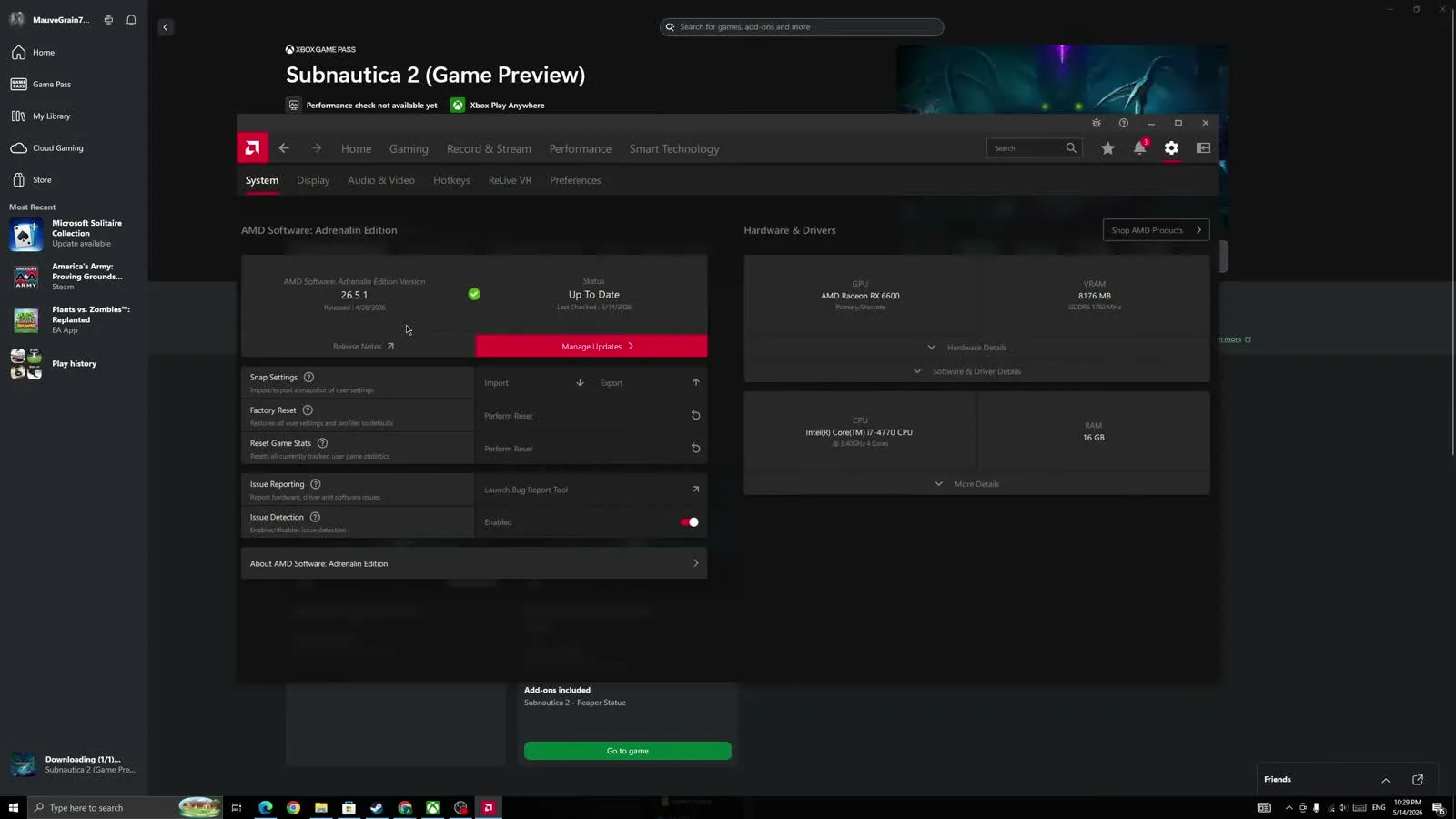Open Record & Stream menu

(x=489, y=148)
